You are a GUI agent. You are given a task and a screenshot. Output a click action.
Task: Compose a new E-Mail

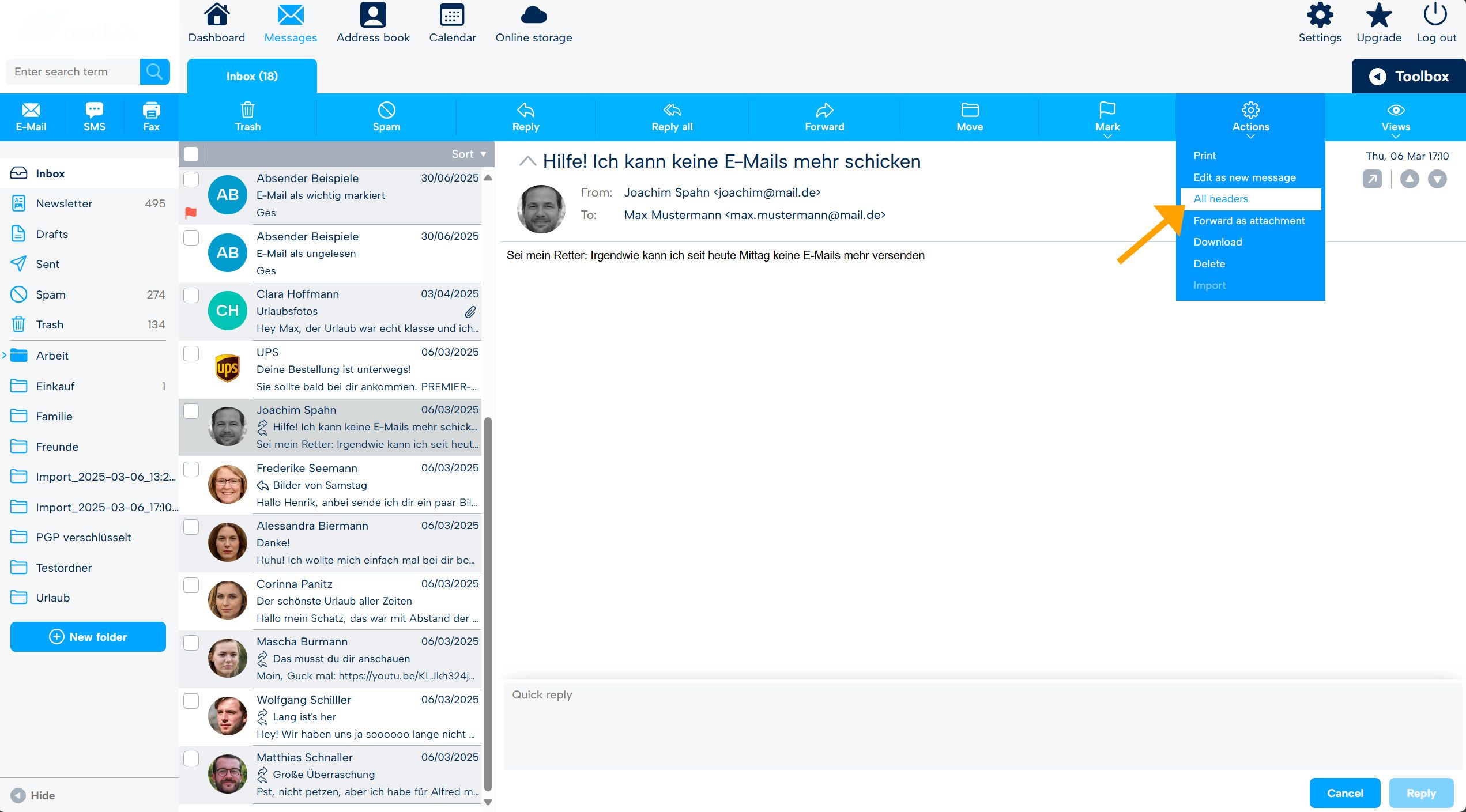tap(31, 118)
